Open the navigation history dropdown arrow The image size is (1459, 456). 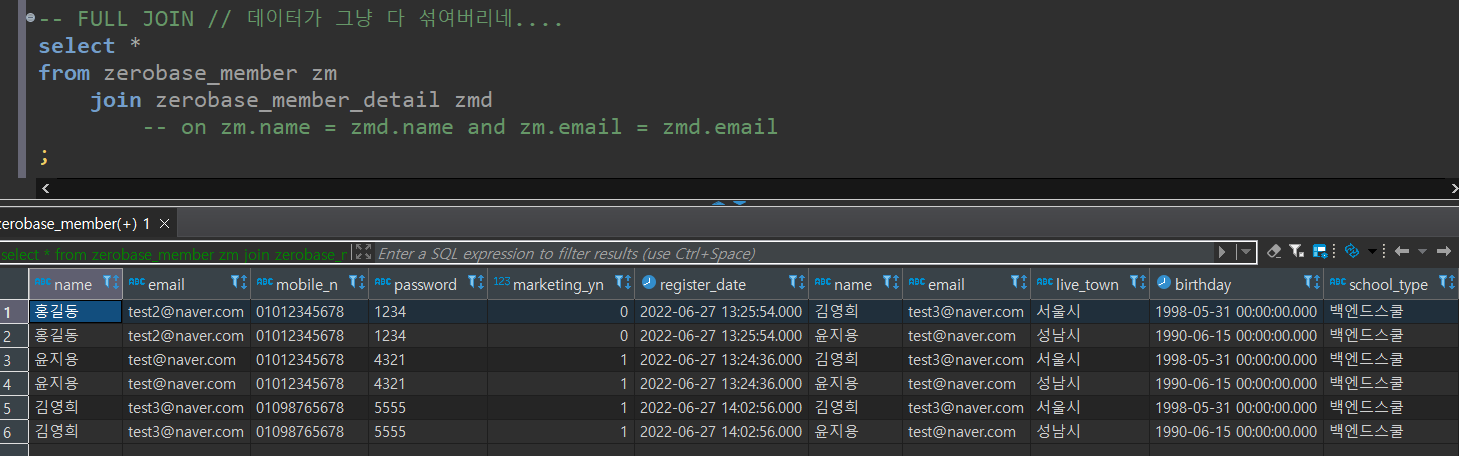point(1421,252)
